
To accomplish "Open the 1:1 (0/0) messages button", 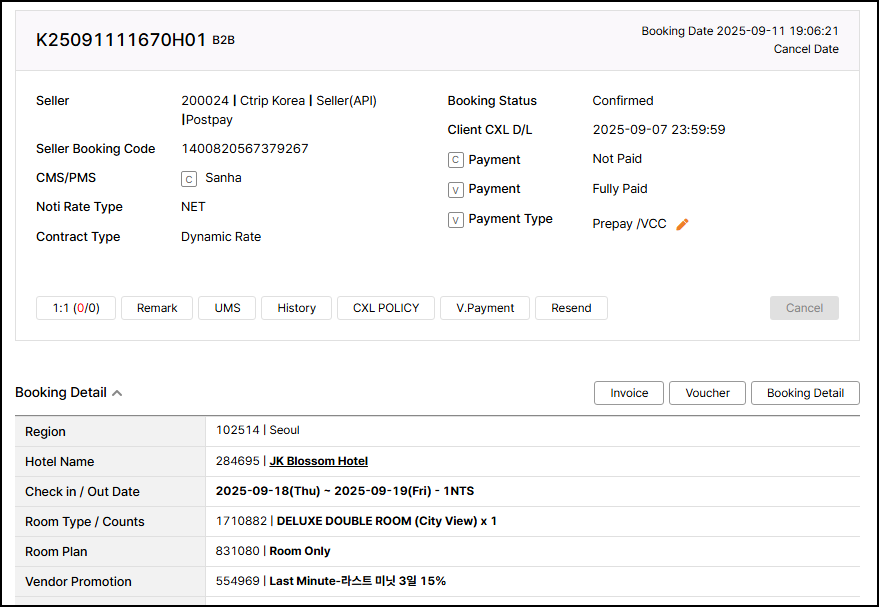I will (76, 308).
